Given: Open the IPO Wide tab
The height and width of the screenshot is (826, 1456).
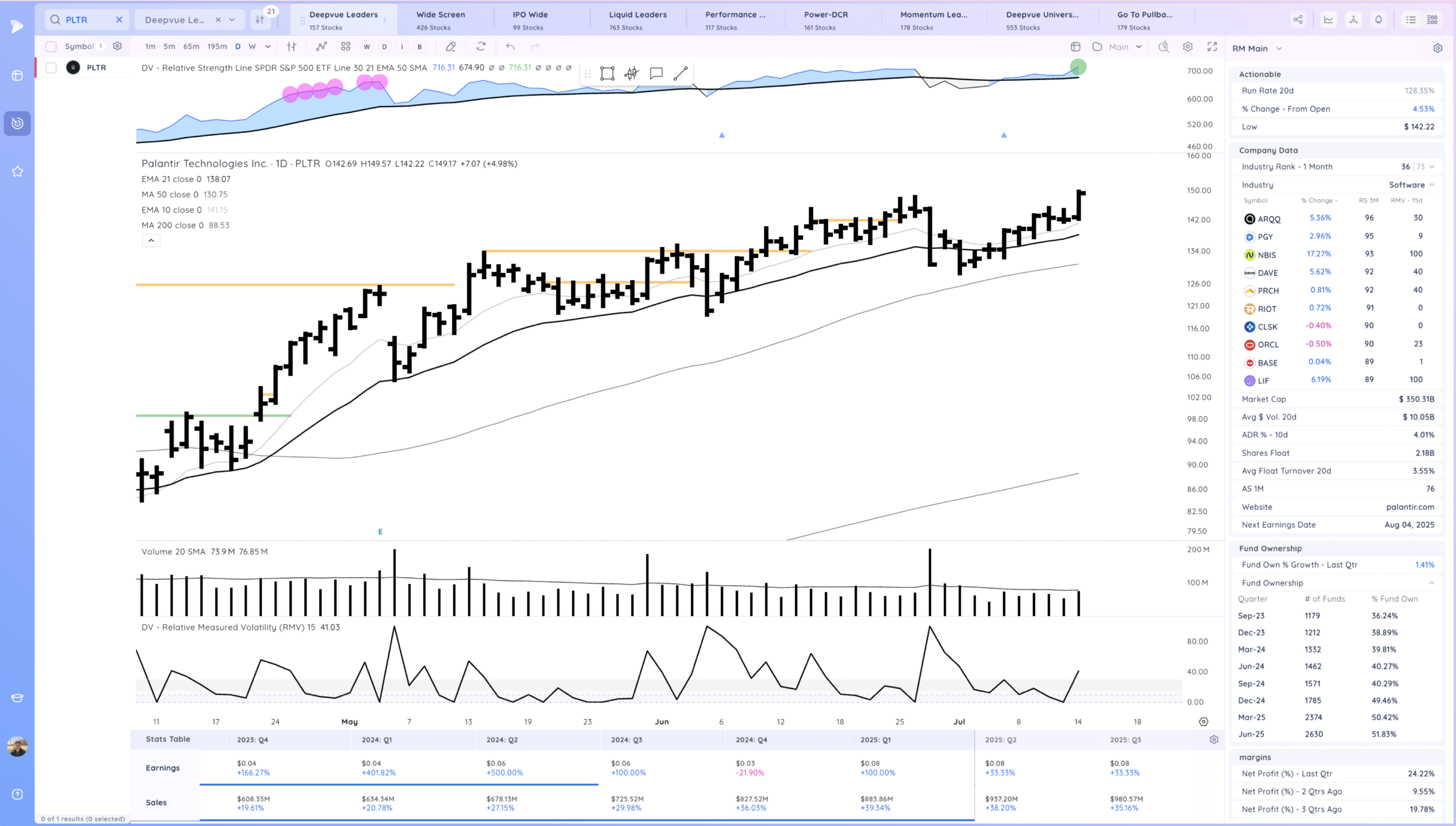Looking at the screenshot, I should coord(530,20).
